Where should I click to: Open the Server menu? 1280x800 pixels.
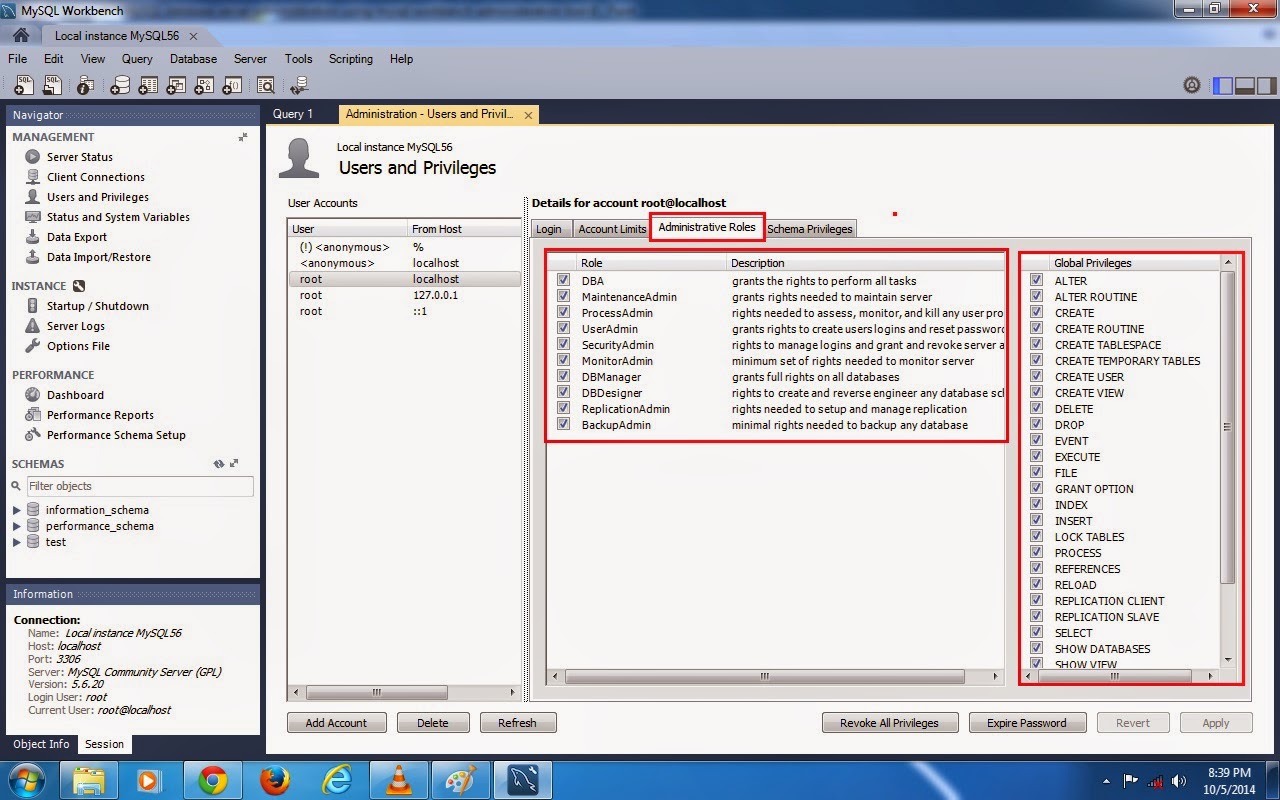(x=250, y=59)
